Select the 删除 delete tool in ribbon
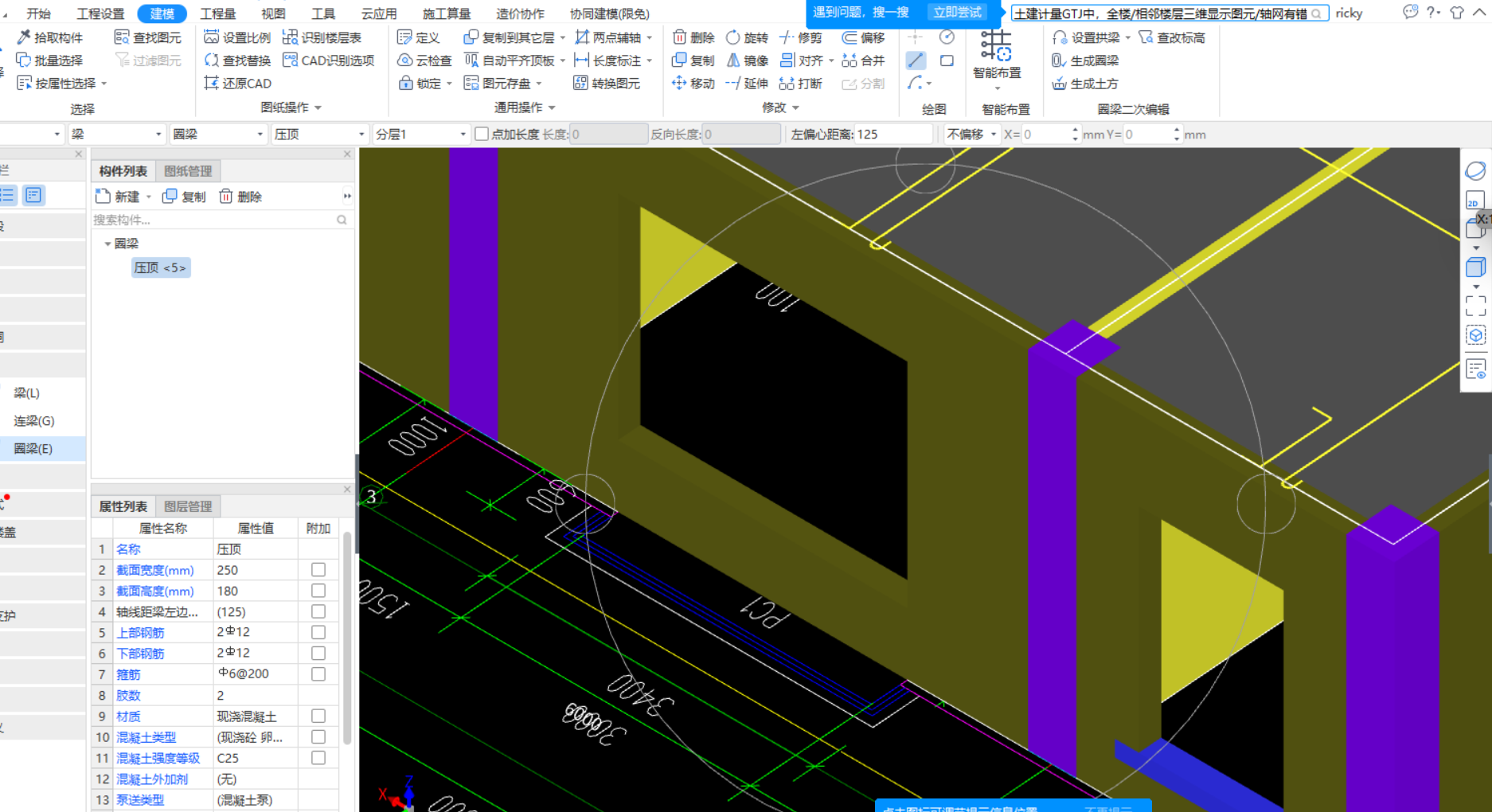This screenshot has height=812, width=1492. (x=693, y=37)
